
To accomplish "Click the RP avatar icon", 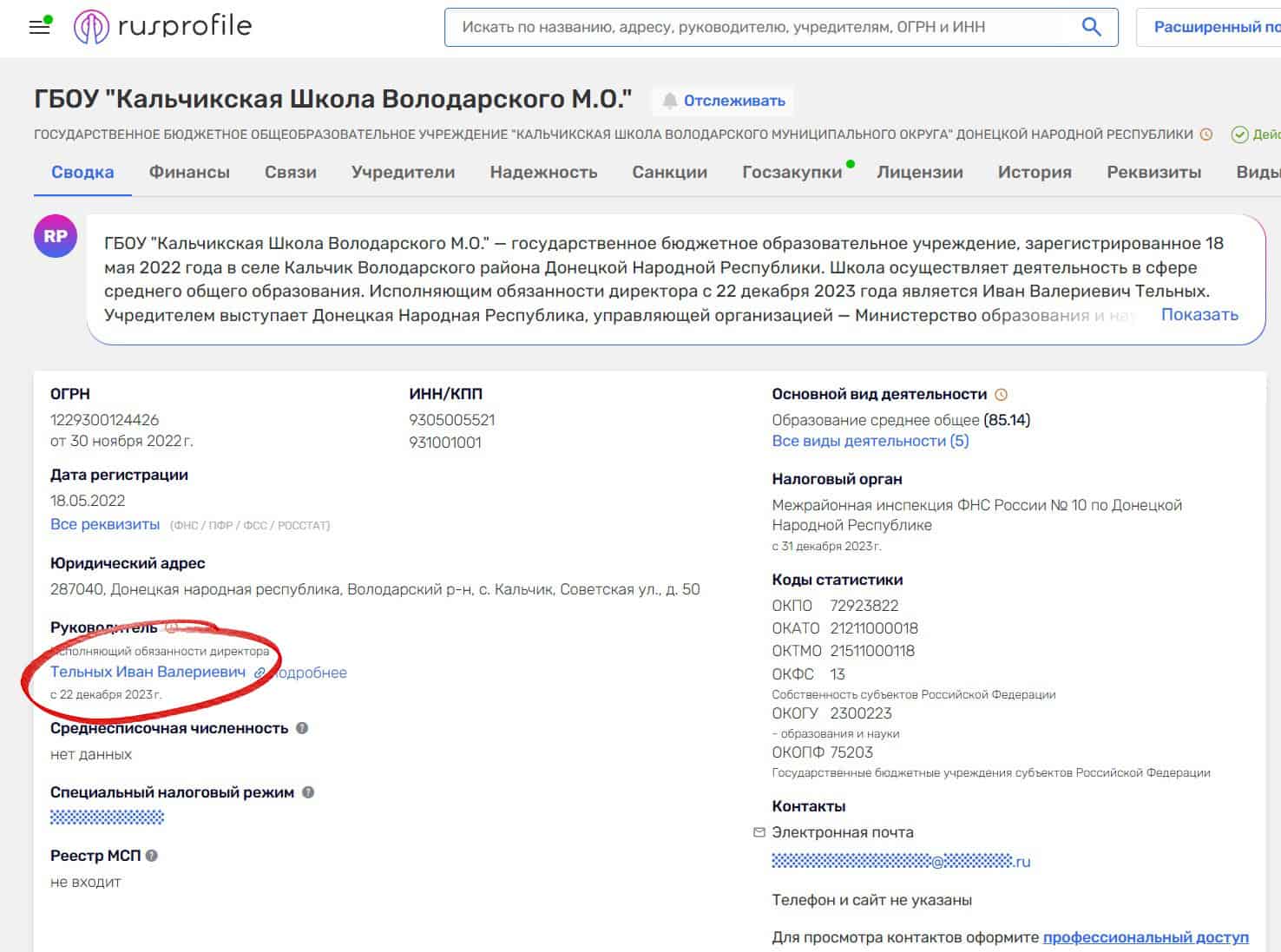I will click(x=56, y=236).
